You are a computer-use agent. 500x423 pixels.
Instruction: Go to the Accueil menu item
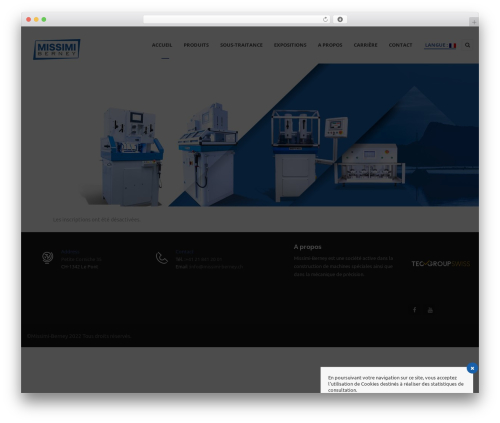pyautogui.click(x=162, y=45)
